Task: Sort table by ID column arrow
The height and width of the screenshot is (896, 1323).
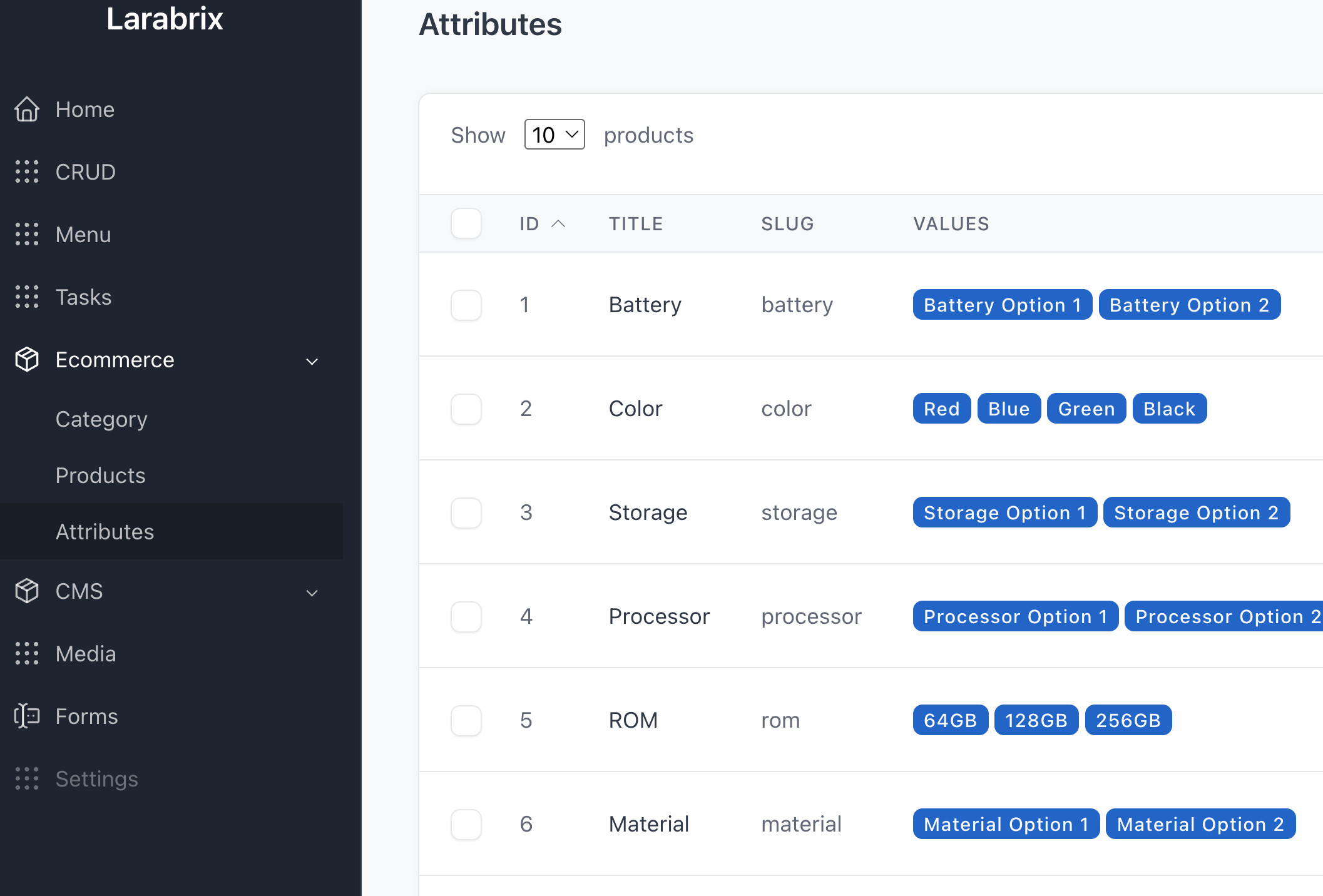Action: (x=558, y=223)
